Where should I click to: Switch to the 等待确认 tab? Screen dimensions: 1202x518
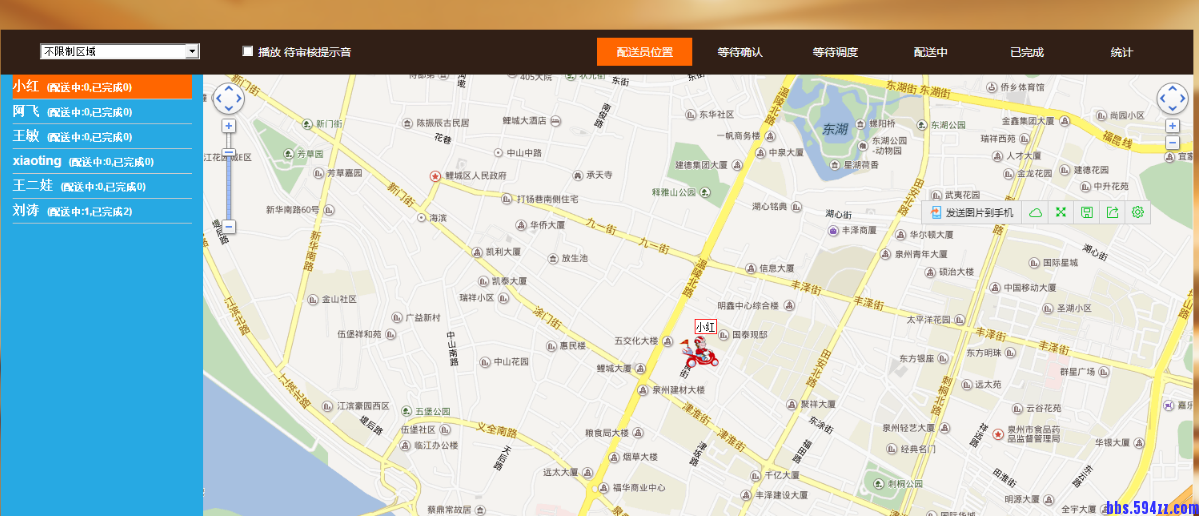pyautogui.click(x=740, y=52)
